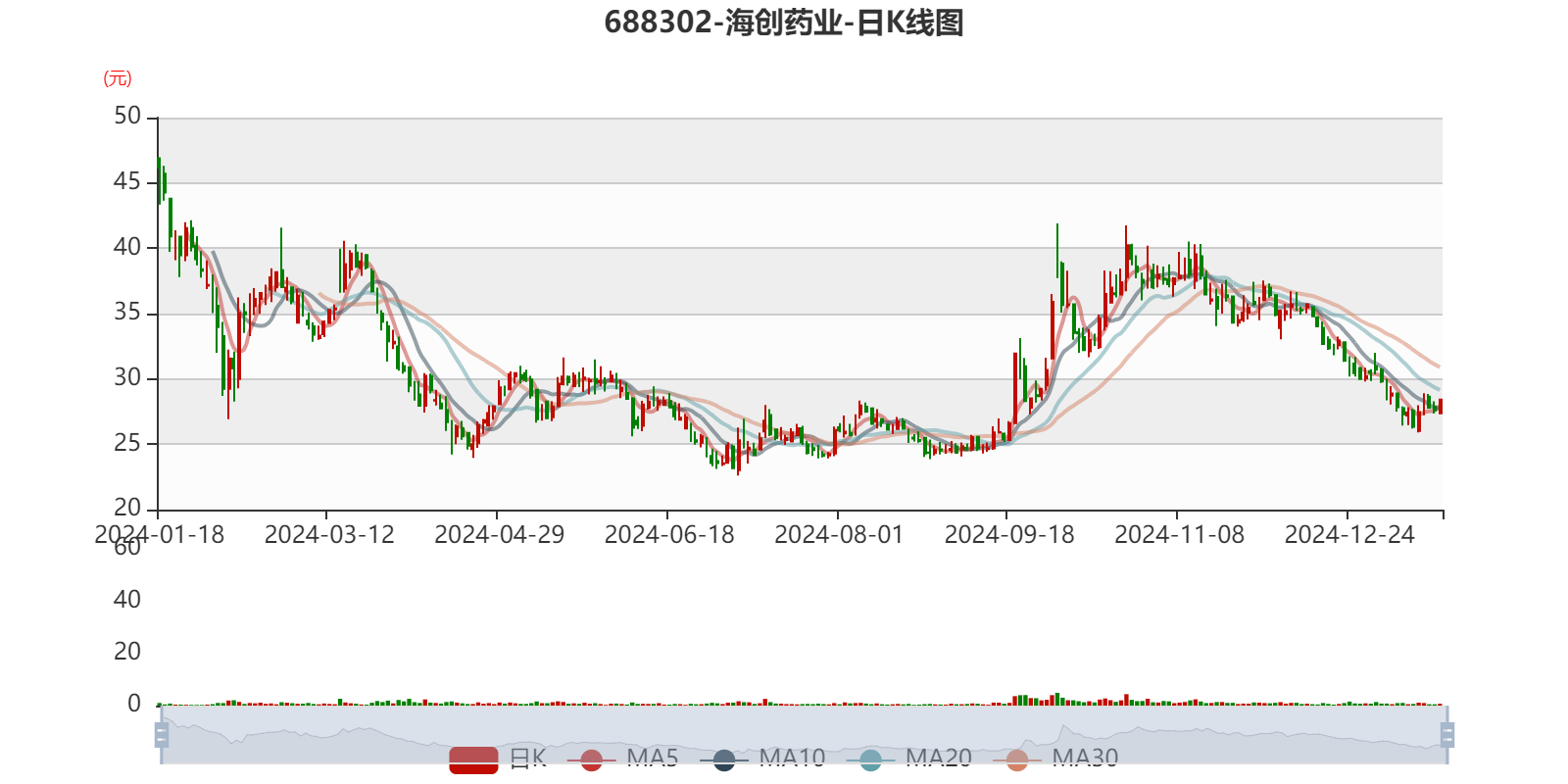This screenshot has width=1568, height=784.
Task: Click the 45 price axis label
Action: tap(127, 181)
